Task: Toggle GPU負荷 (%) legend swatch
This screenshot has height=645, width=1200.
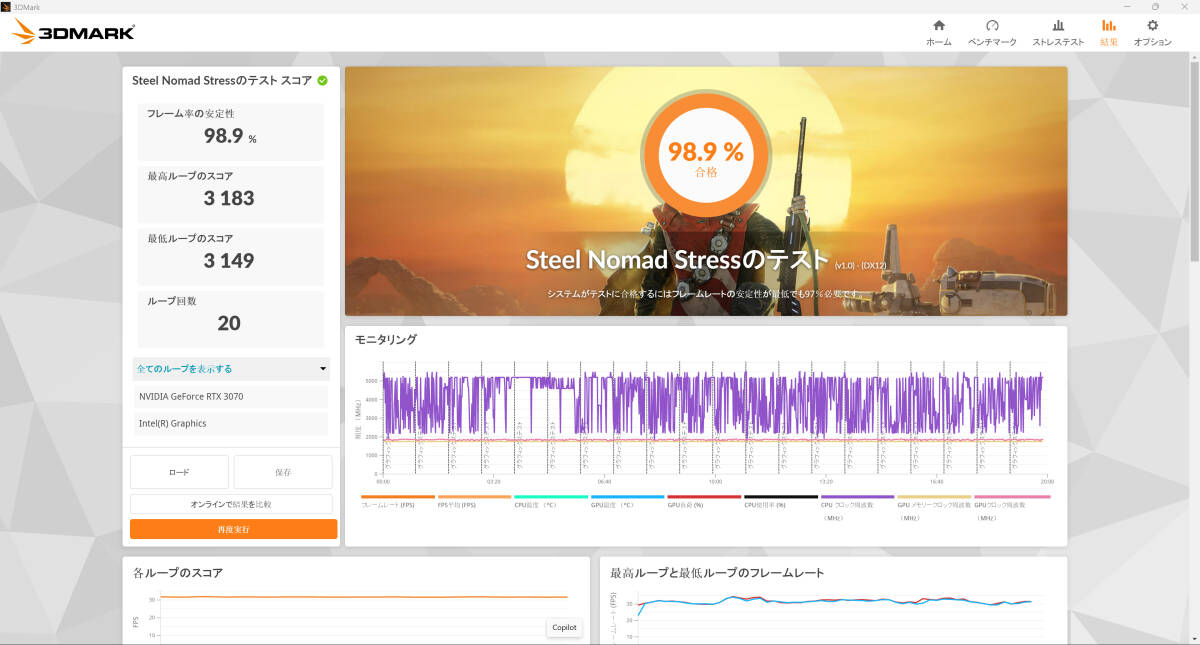Action: point(704,496)
